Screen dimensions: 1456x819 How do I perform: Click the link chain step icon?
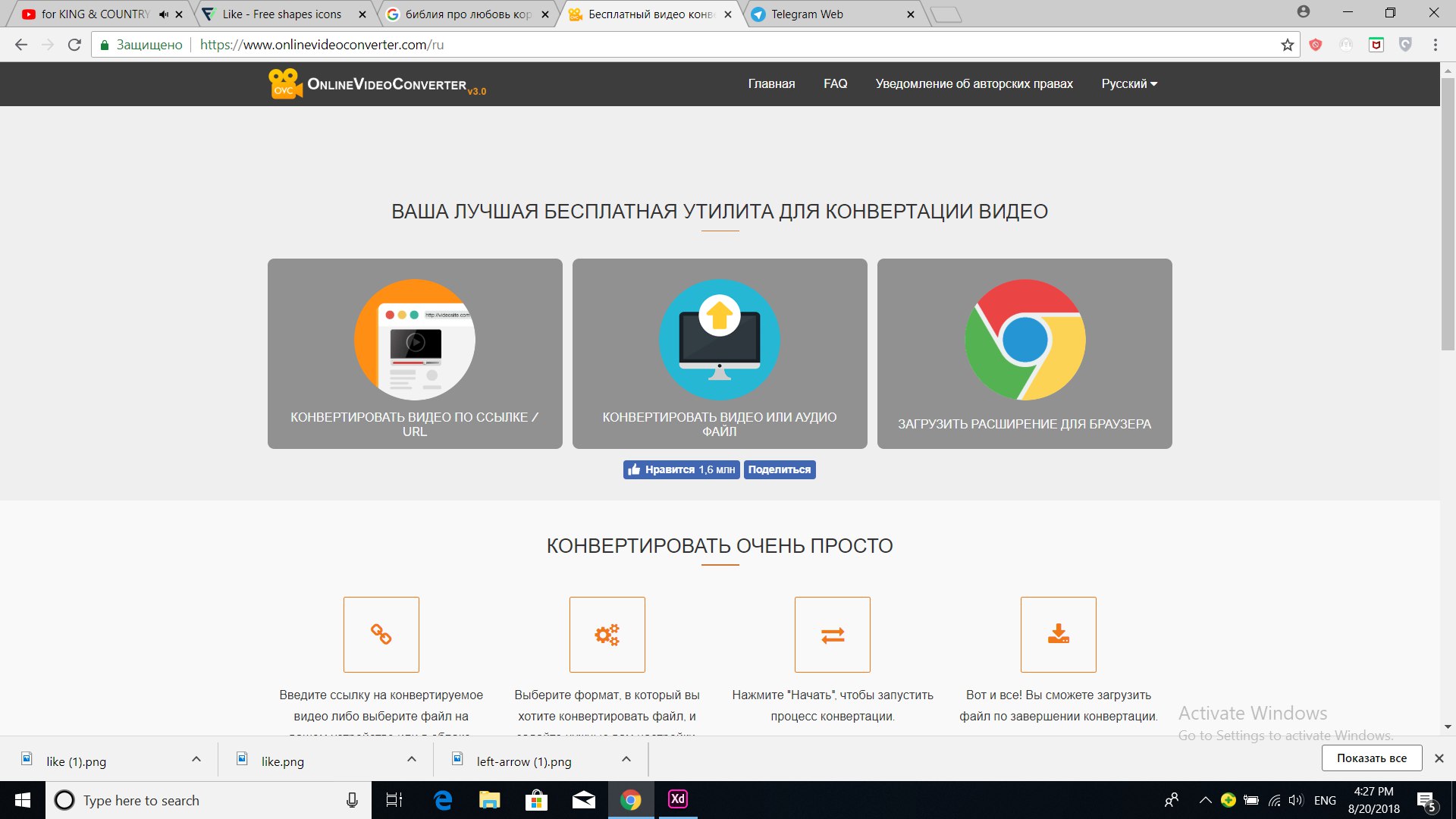click(x=381, y=634)
